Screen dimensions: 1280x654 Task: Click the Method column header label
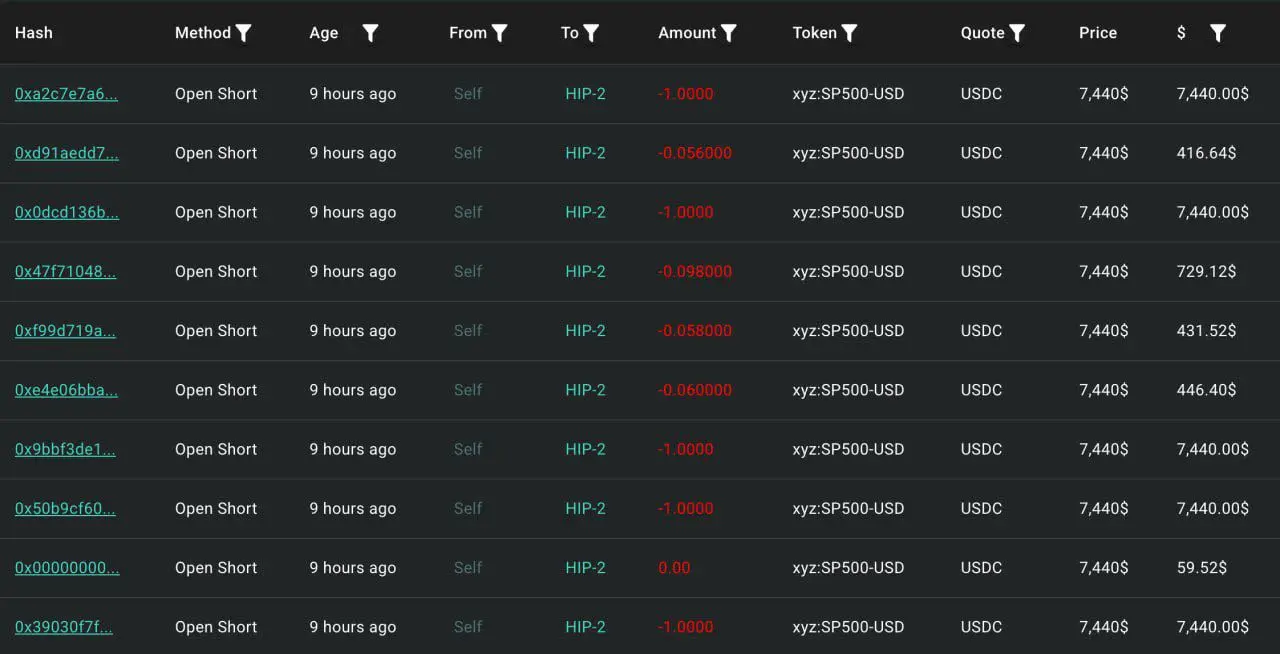[203, 33]
